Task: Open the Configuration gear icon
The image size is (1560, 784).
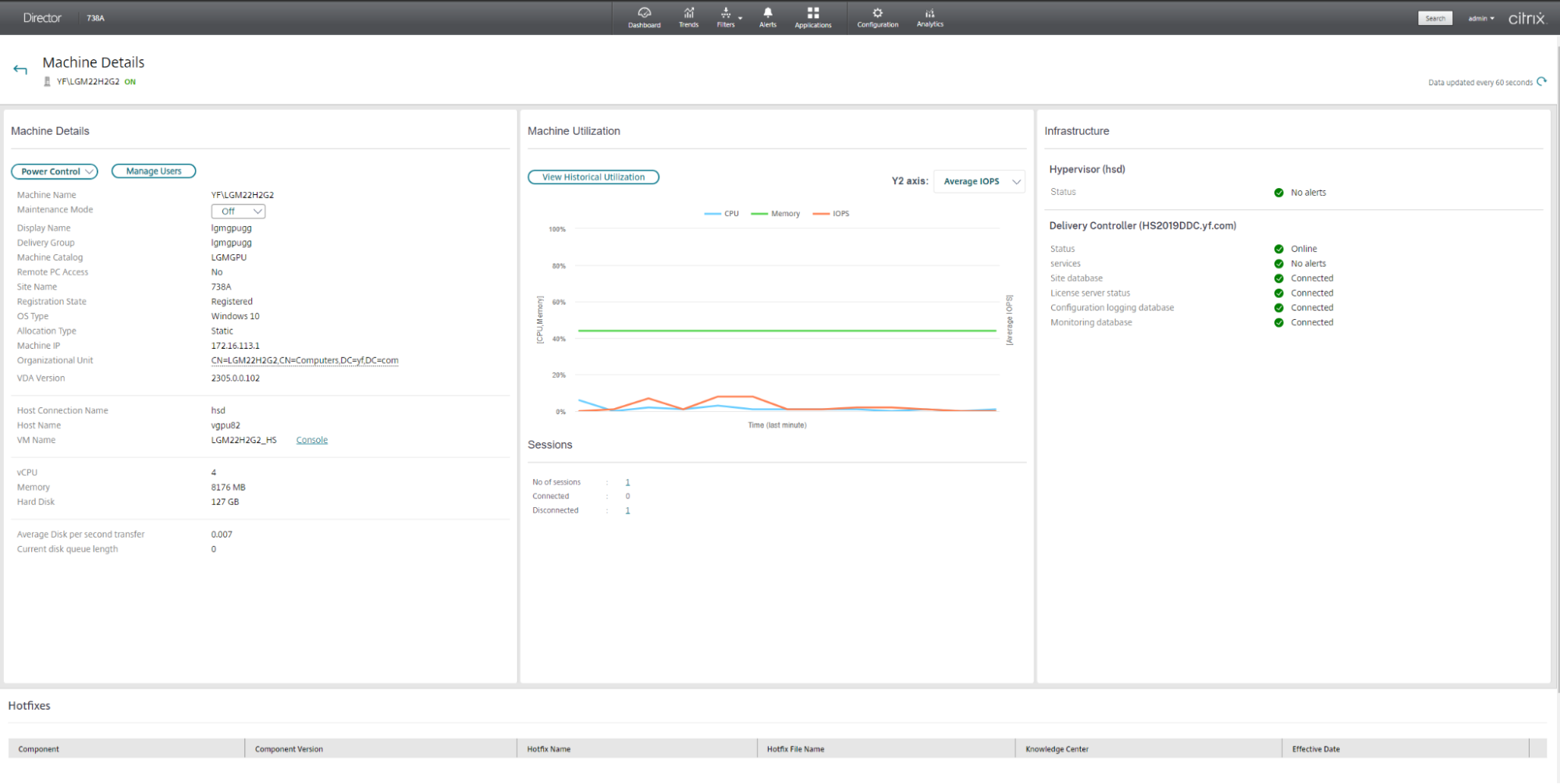Action: tap(877, 17)
